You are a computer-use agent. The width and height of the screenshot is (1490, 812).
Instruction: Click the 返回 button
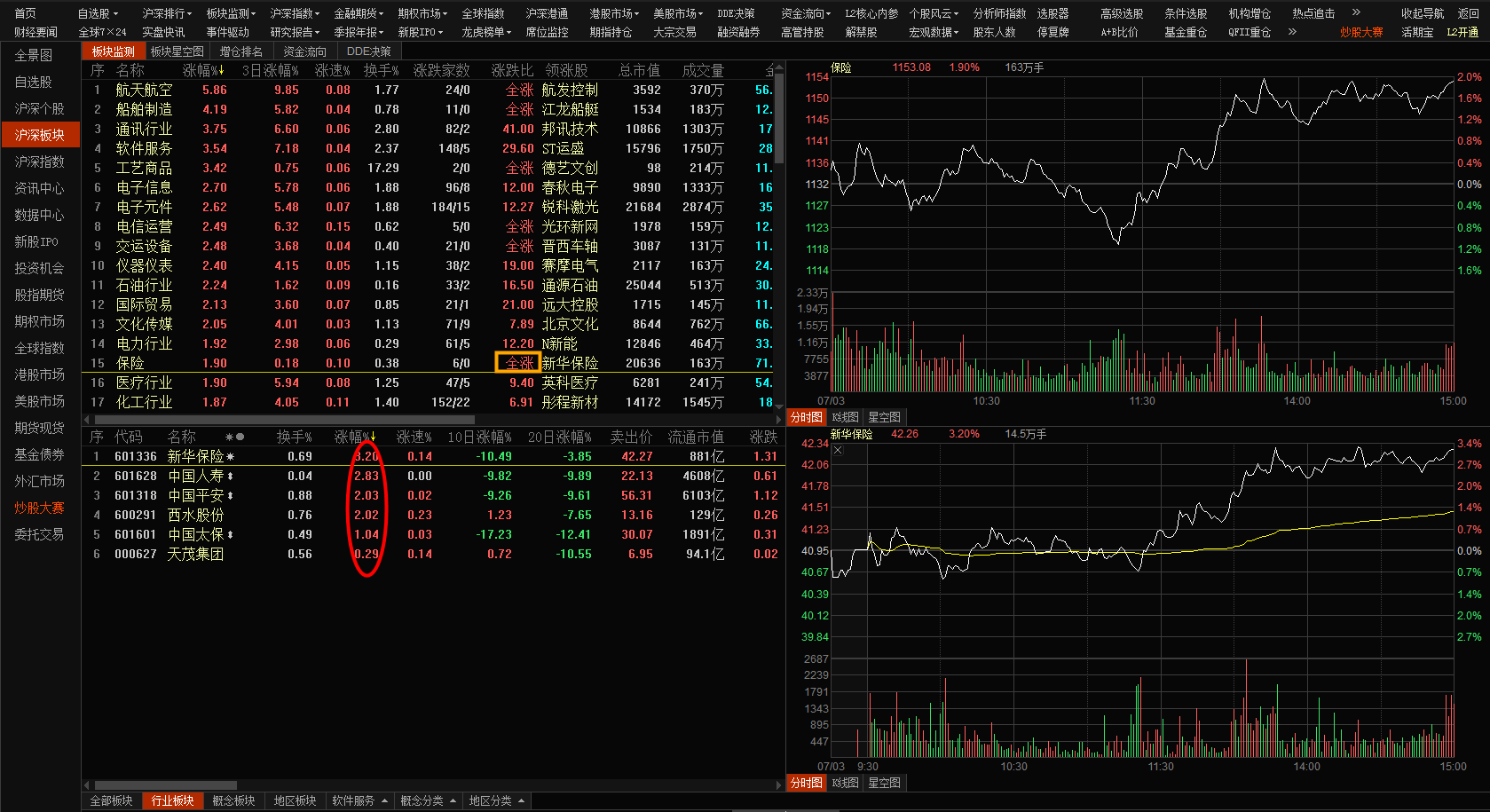pyautogui.click(x=1469, y=13)
